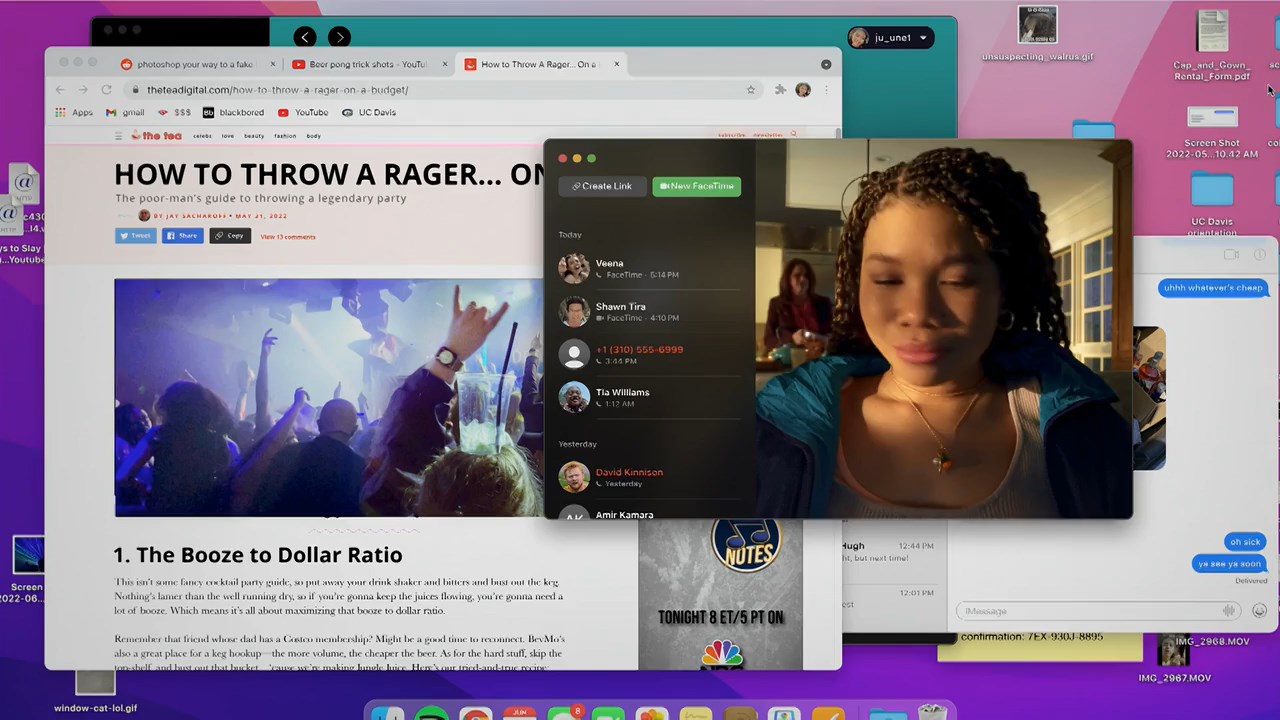Open the site's hamburger menu icon
The width and height of the screenshot is (1280, 720).
(x=120, y=135)
